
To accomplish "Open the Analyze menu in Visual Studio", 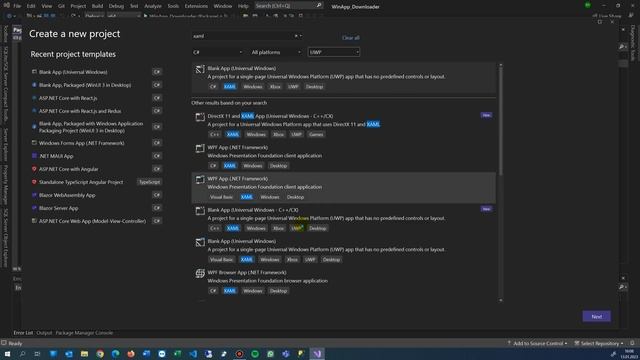I will click(153, 6).
